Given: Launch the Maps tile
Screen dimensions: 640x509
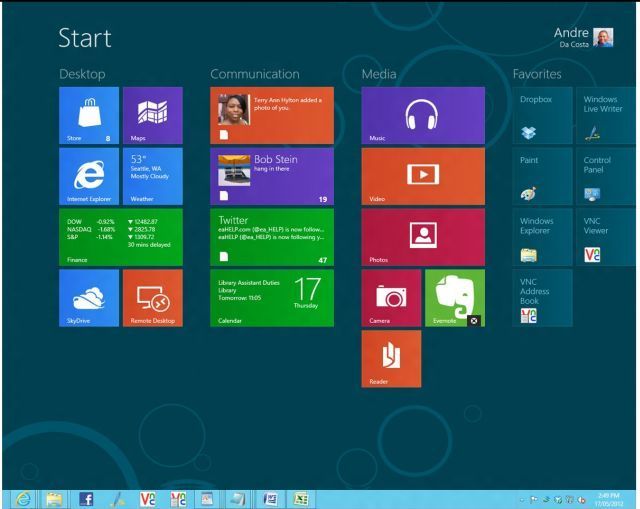Looking at the screenshot, I should tap(152, 115).
